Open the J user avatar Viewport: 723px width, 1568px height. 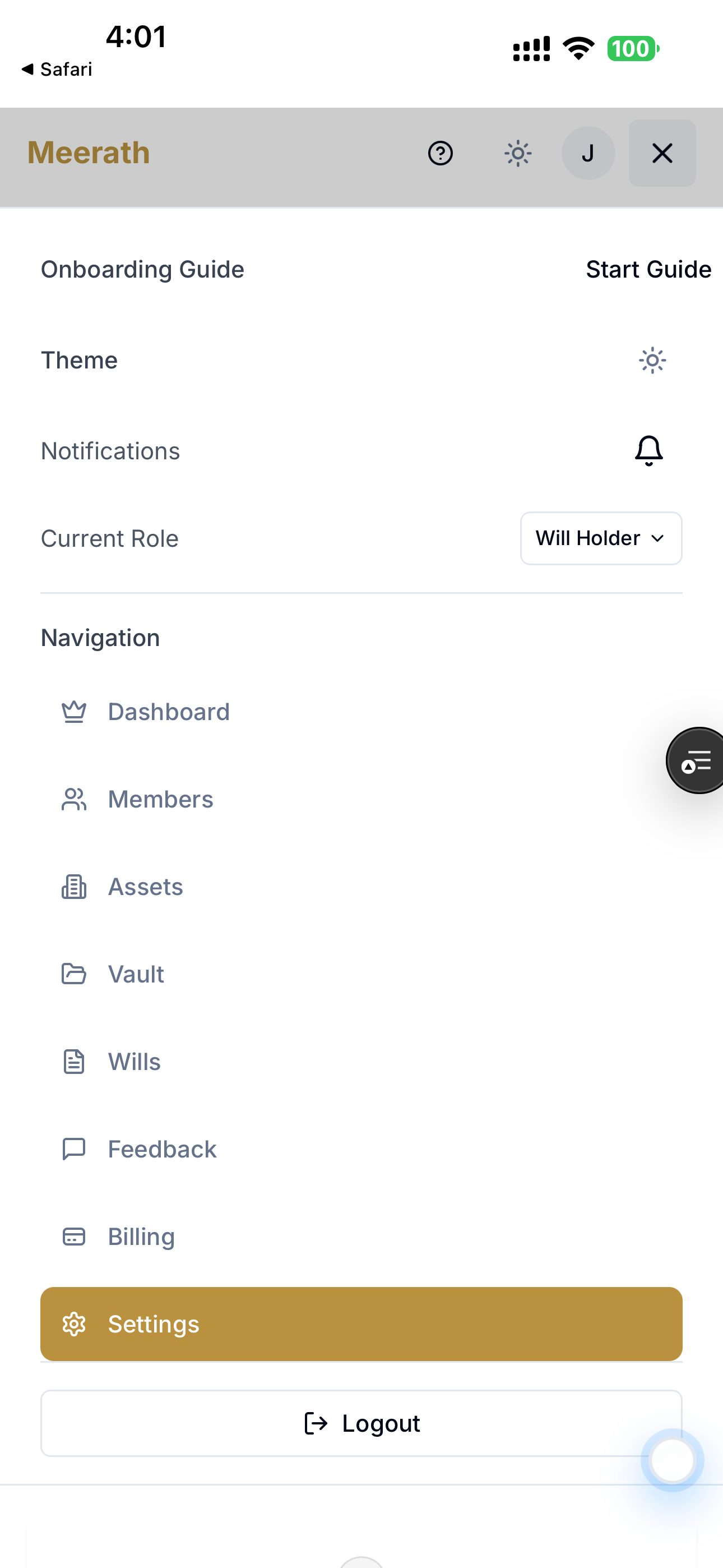[588, 153]
